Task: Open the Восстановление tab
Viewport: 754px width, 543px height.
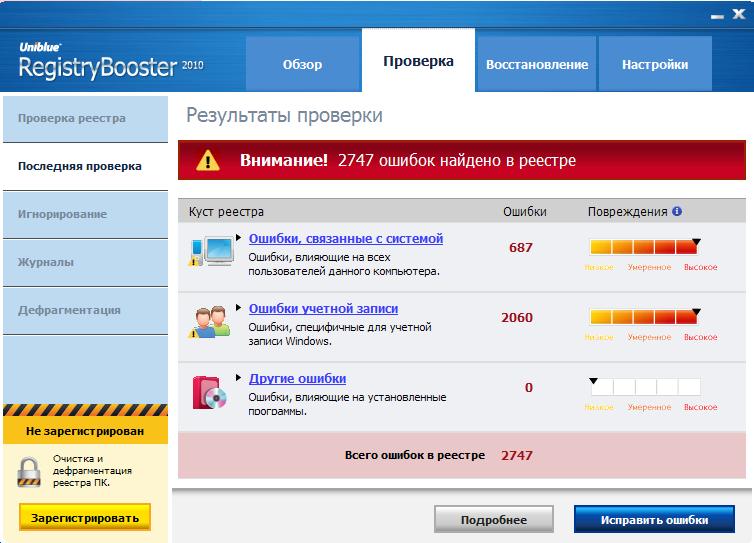Action: [x=537, y=65]
